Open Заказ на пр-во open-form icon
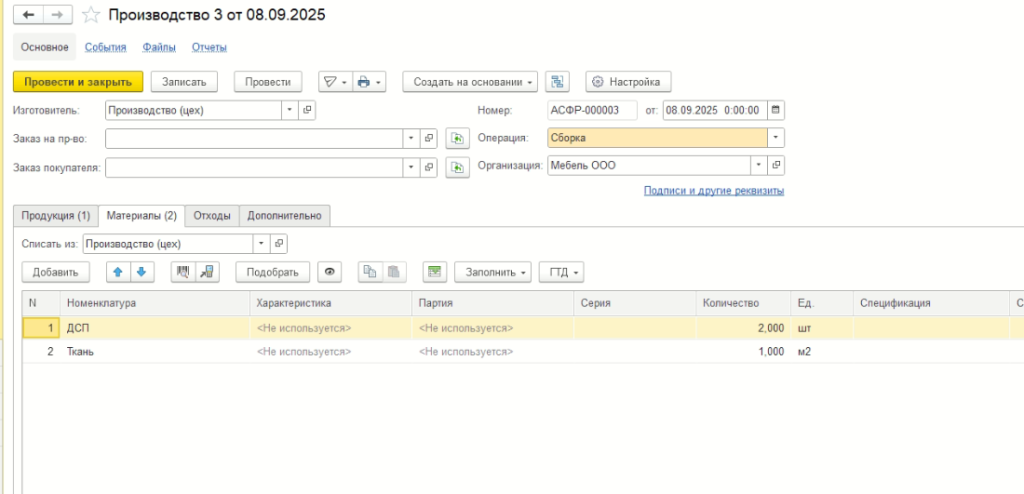 click(x=428, y=139)
